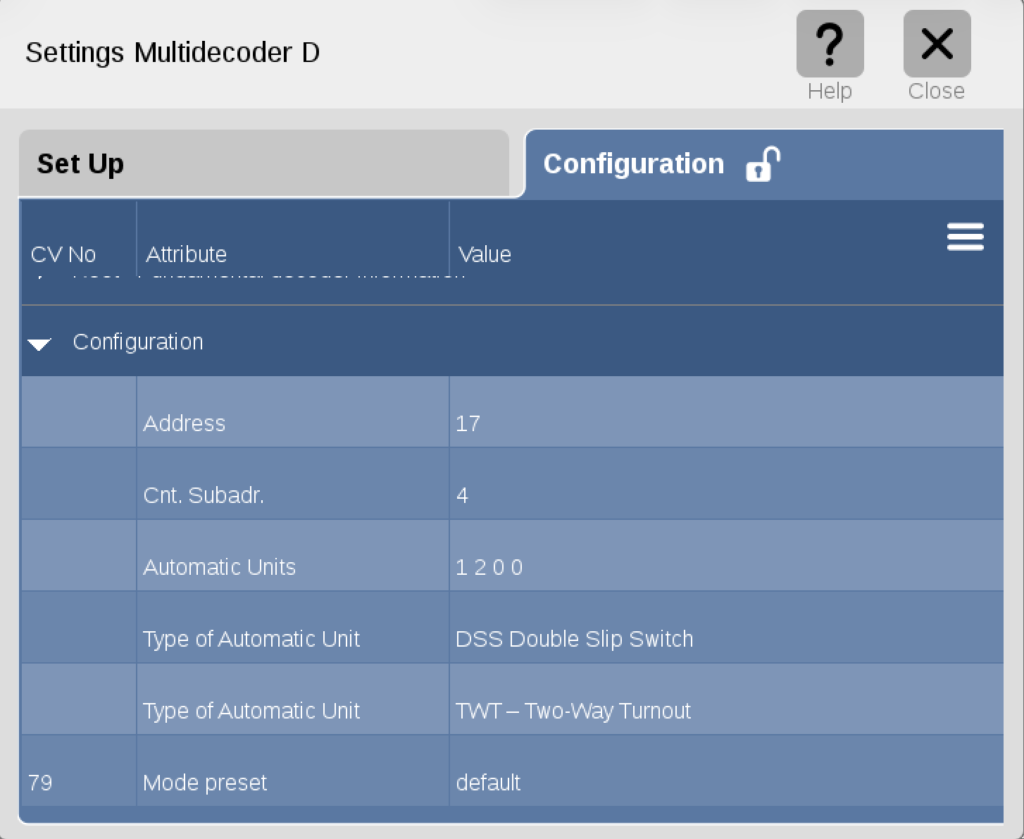Toggle the unlocked padlock icon
Screen dimensions: 1024x839
[762, 164]
